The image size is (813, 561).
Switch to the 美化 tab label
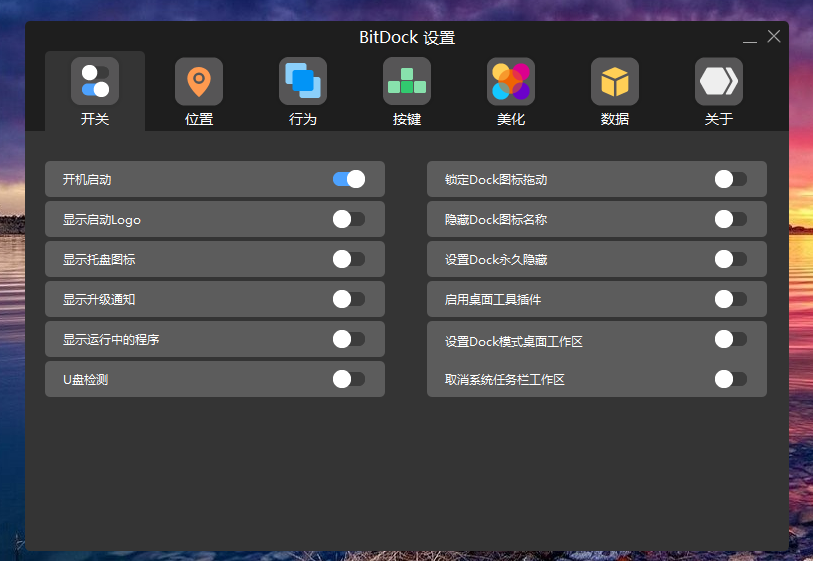(x=511, y=119)
